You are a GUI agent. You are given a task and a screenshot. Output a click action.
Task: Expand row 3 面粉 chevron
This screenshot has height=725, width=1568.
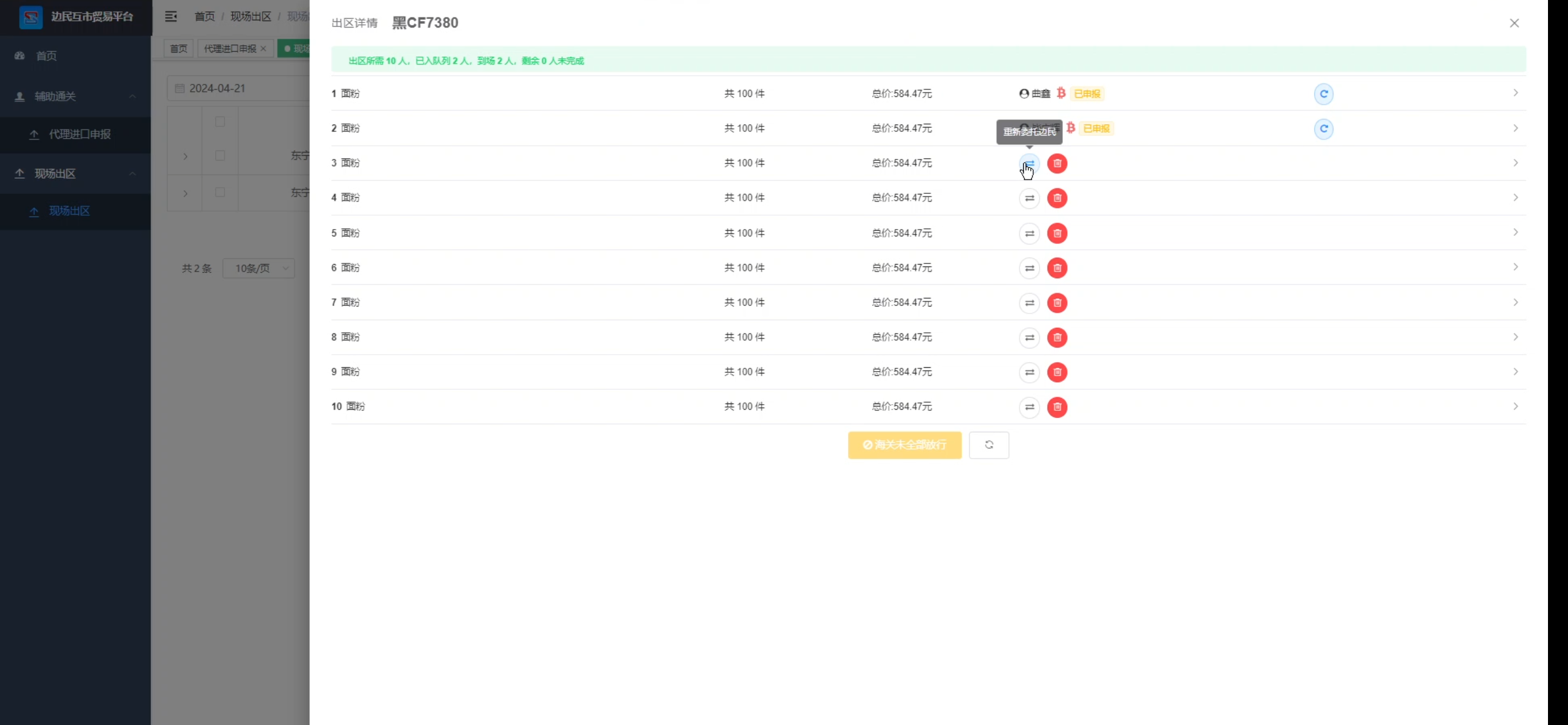[x=1515, y=163]
